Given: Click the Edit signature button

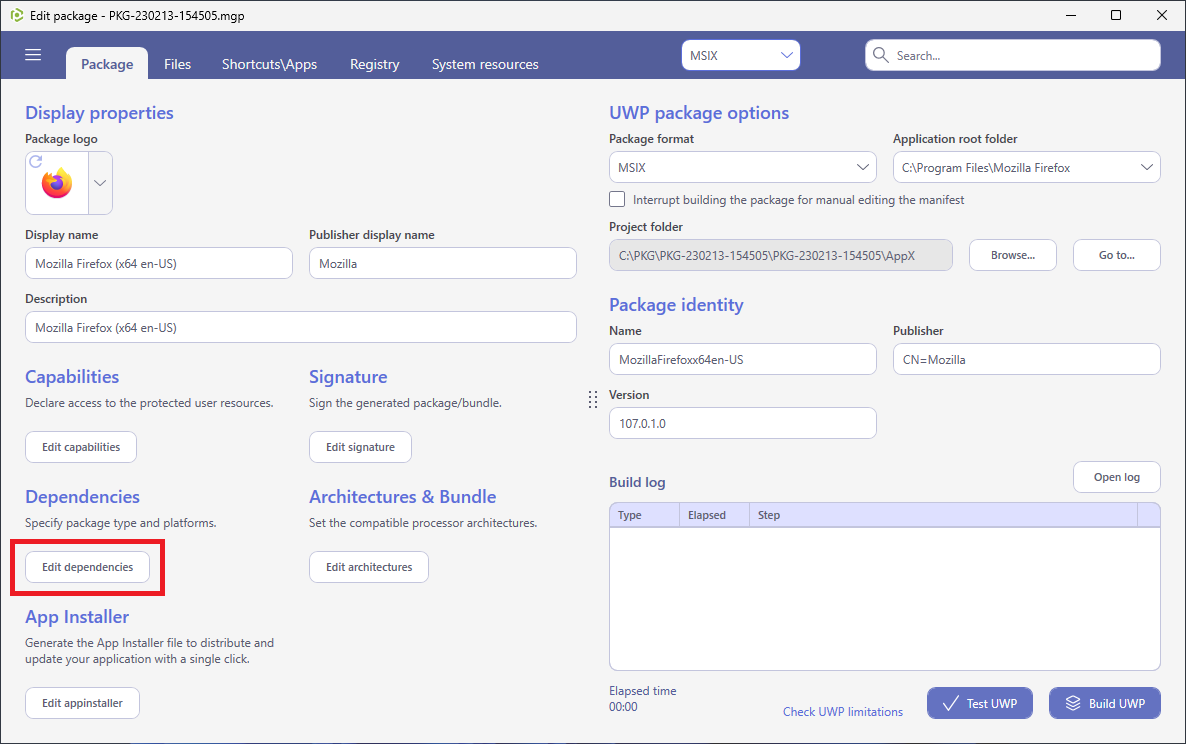Looking at the screenshot, I should coord(360,447).
